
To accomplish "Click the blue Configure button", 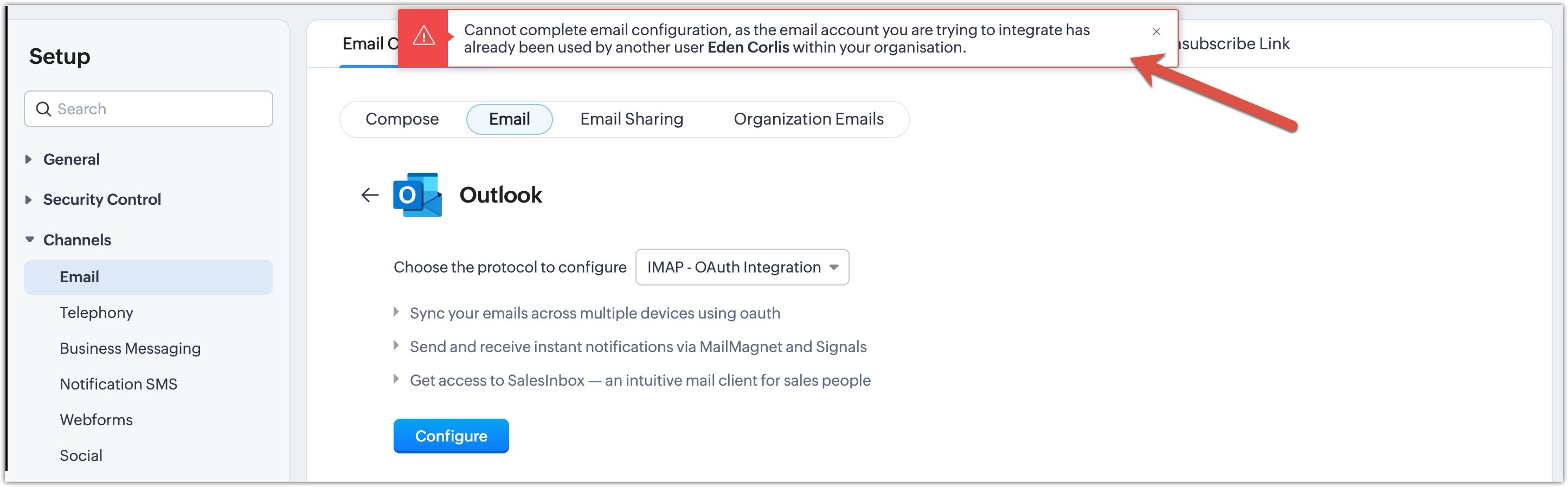I will click(x=451, y=436).
